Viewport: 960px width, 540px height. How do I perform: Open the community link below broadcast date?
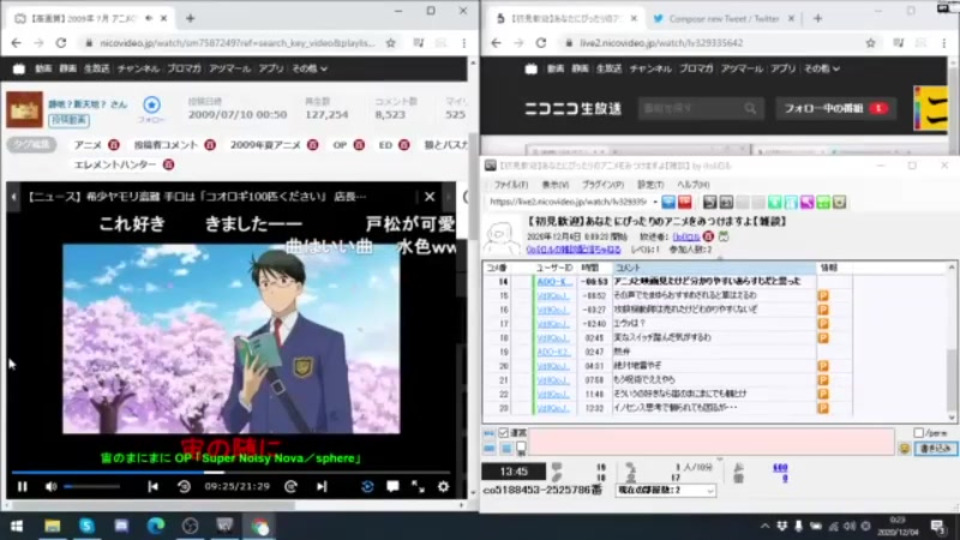point(574,250)
